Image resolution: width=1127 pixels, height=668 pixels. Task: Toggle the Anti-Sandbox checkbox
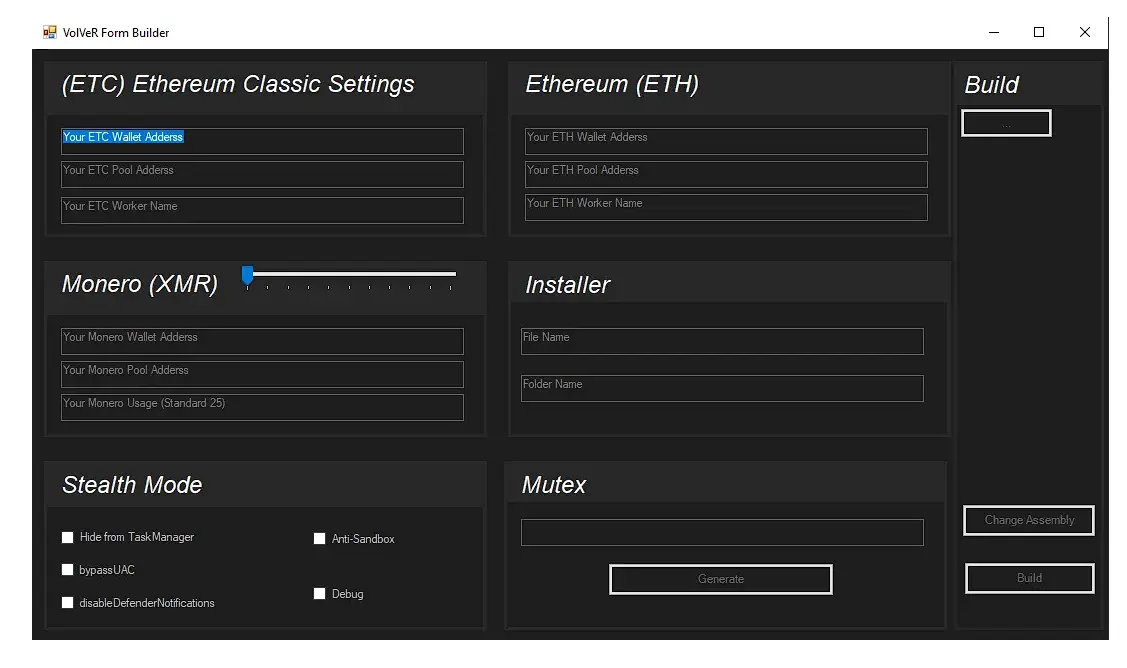pos(320,538)
